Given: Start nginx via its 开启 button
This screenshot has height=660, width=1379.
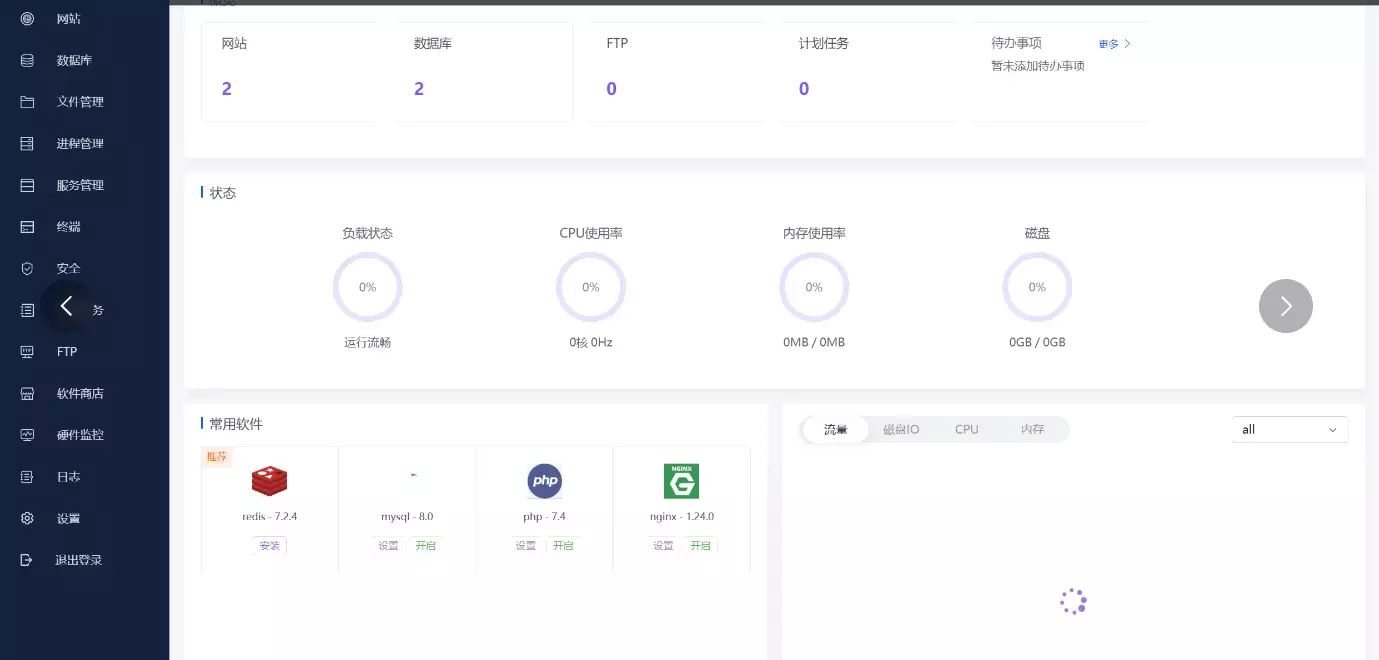Looking at the screenshot, I should 700,546.
